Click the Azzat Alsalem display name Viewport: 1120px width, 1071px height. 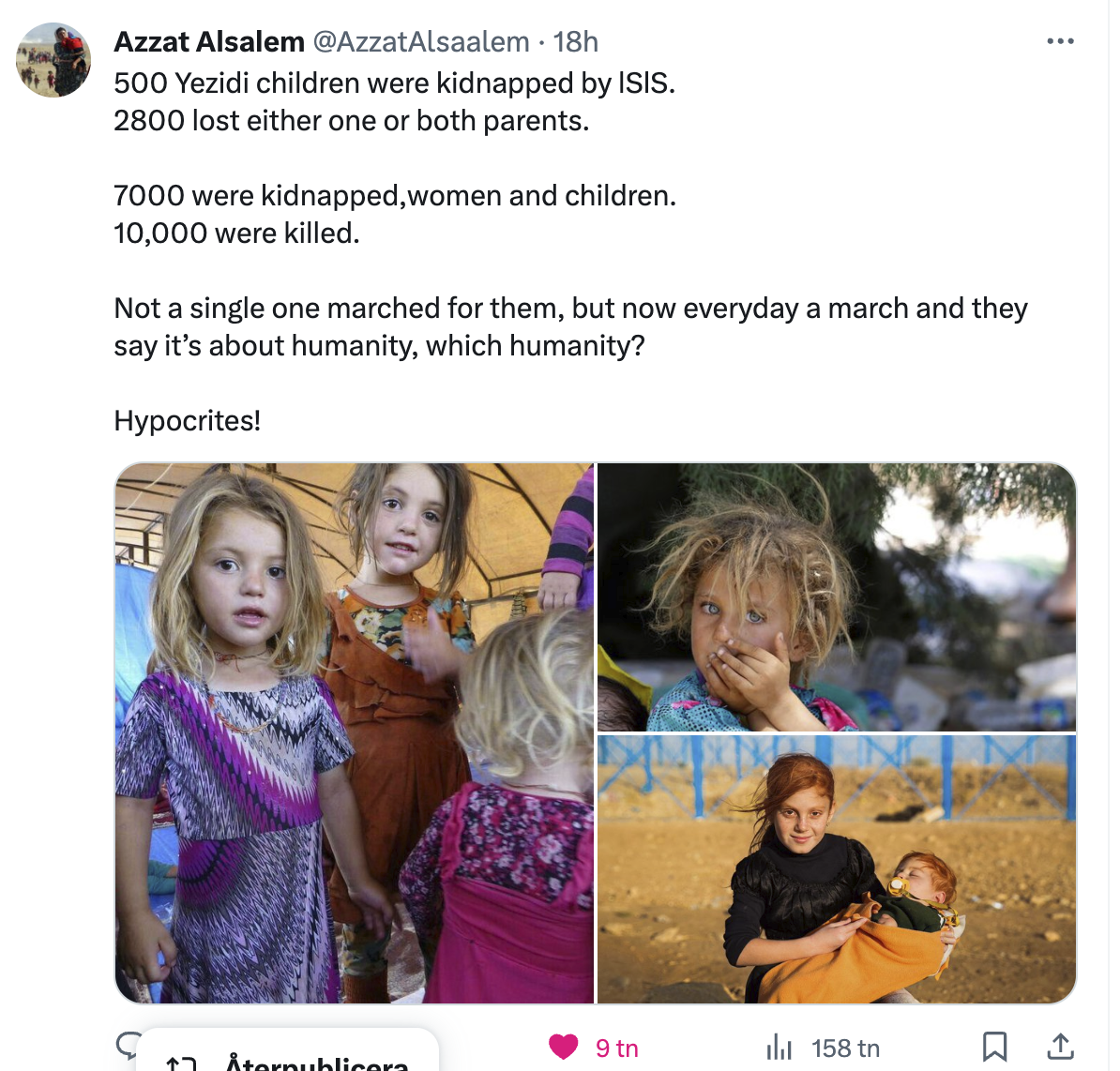click(x=209, y=42)
